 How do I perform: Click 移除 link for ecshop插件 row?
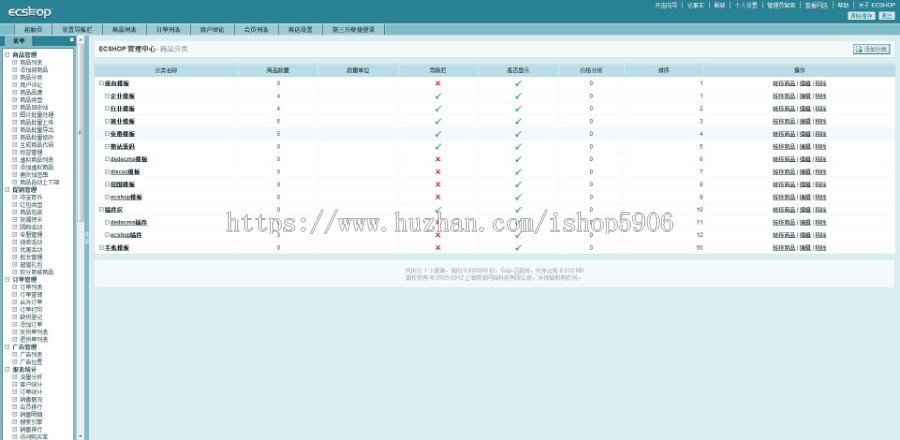821,235
